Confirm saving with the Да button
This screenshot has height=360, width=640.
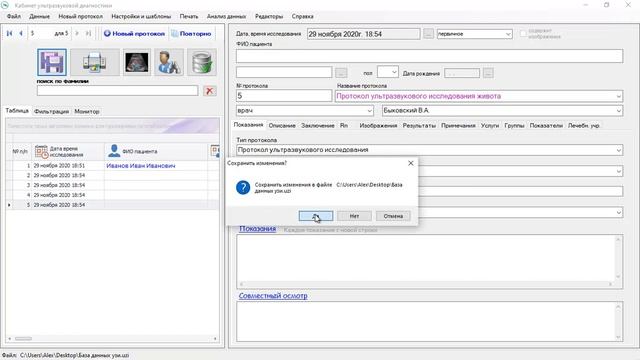pos(316,216)
